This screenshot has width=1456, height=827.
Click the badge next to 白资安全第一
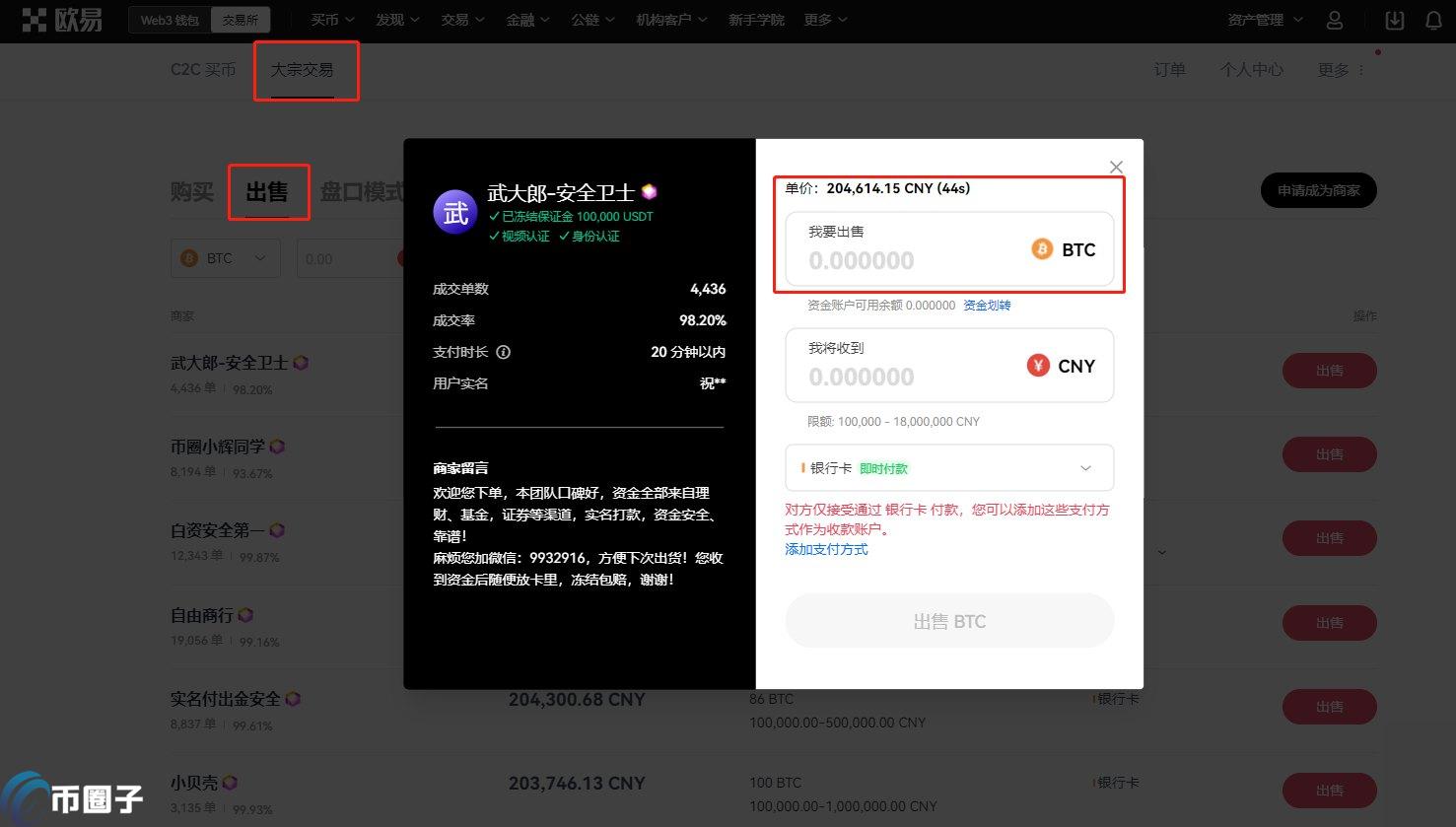coord(277,530)
